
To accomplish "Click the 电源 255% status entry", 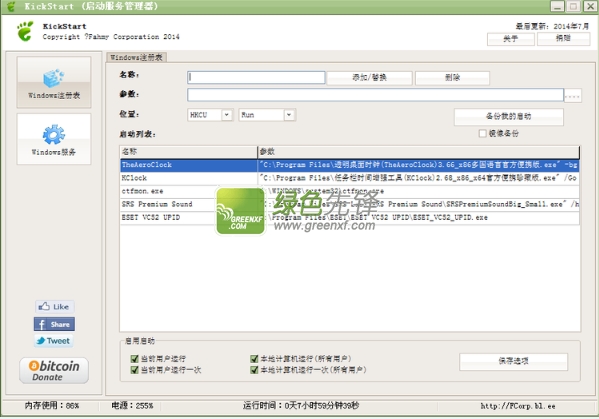I will click(132, 406).
